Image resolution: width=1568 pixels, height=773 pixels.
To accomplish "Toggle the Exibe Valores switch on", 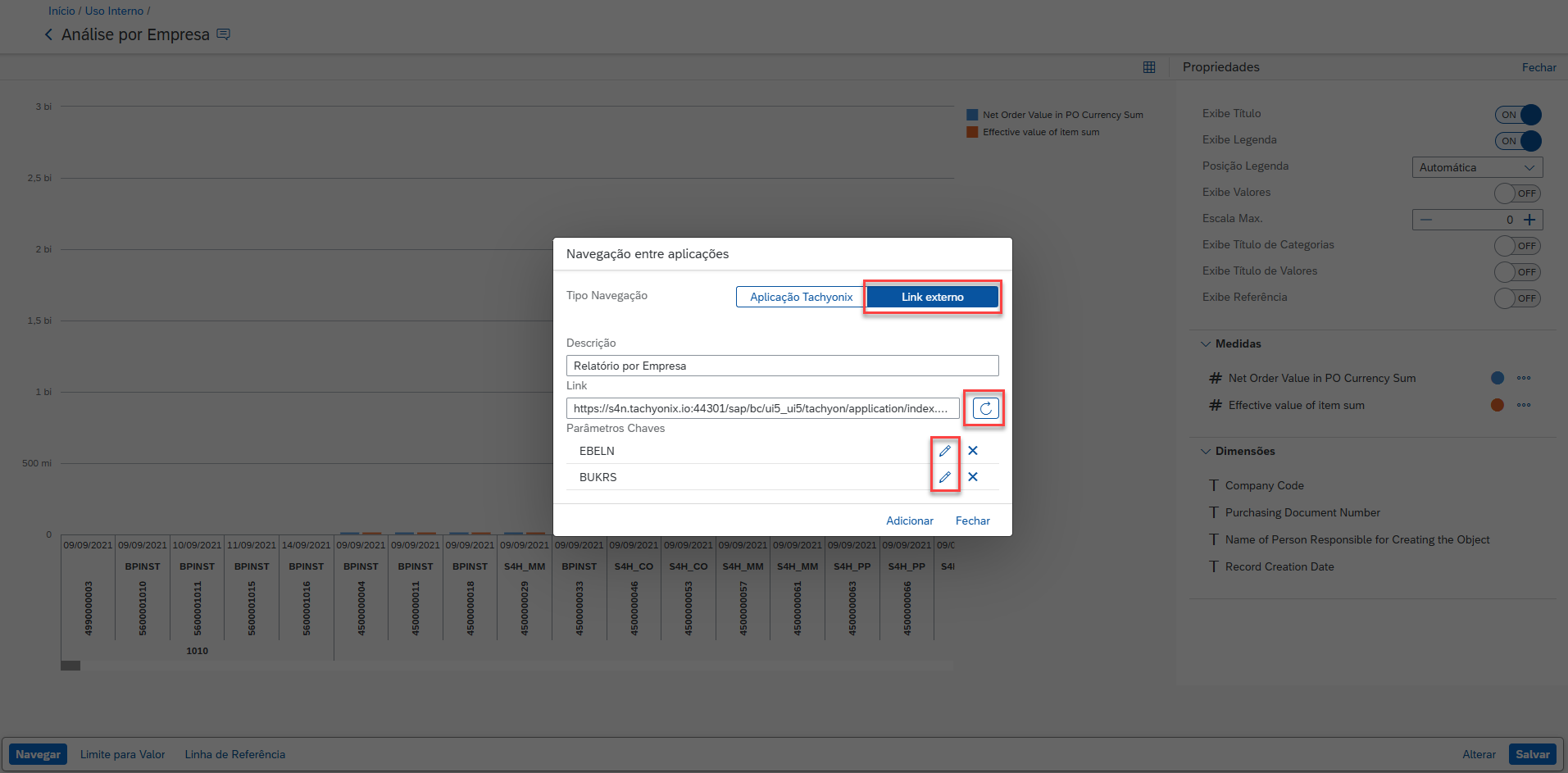I will 1517,193.
